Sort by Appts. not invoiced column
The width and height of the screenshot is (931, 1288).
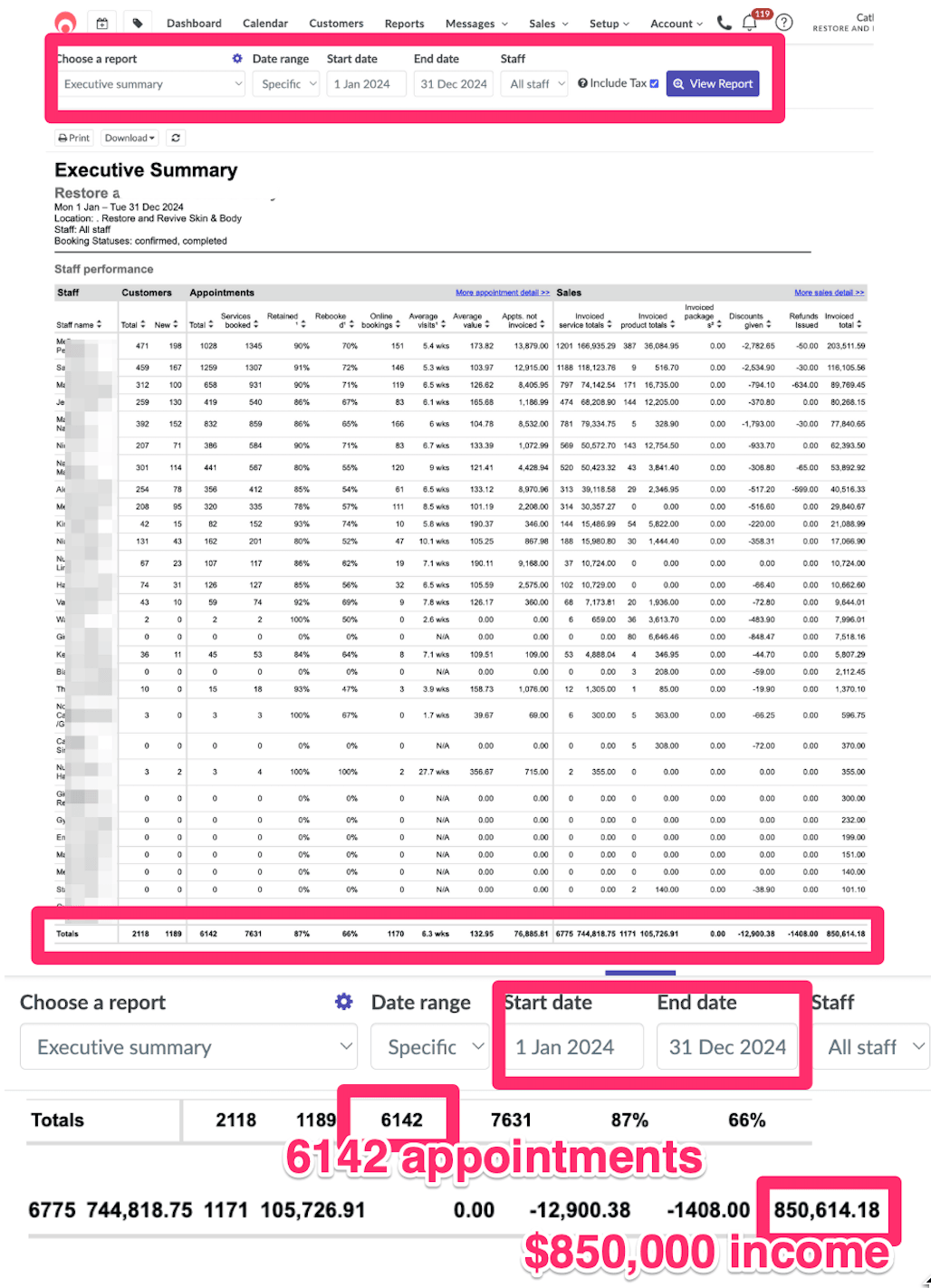pos(523,321)
